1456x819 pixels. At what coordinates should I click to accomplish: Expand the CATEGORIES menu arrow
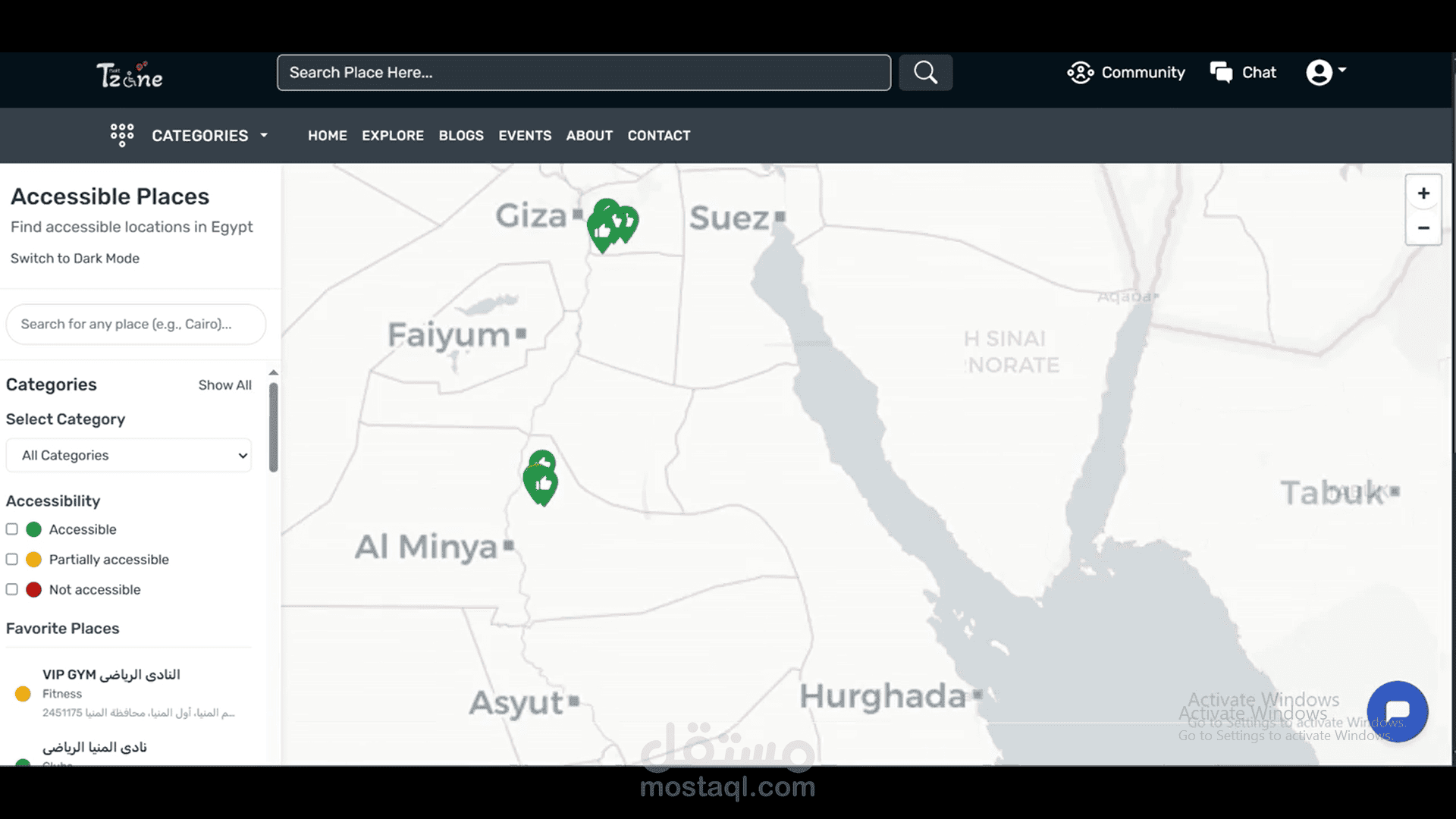coord(264,136)
